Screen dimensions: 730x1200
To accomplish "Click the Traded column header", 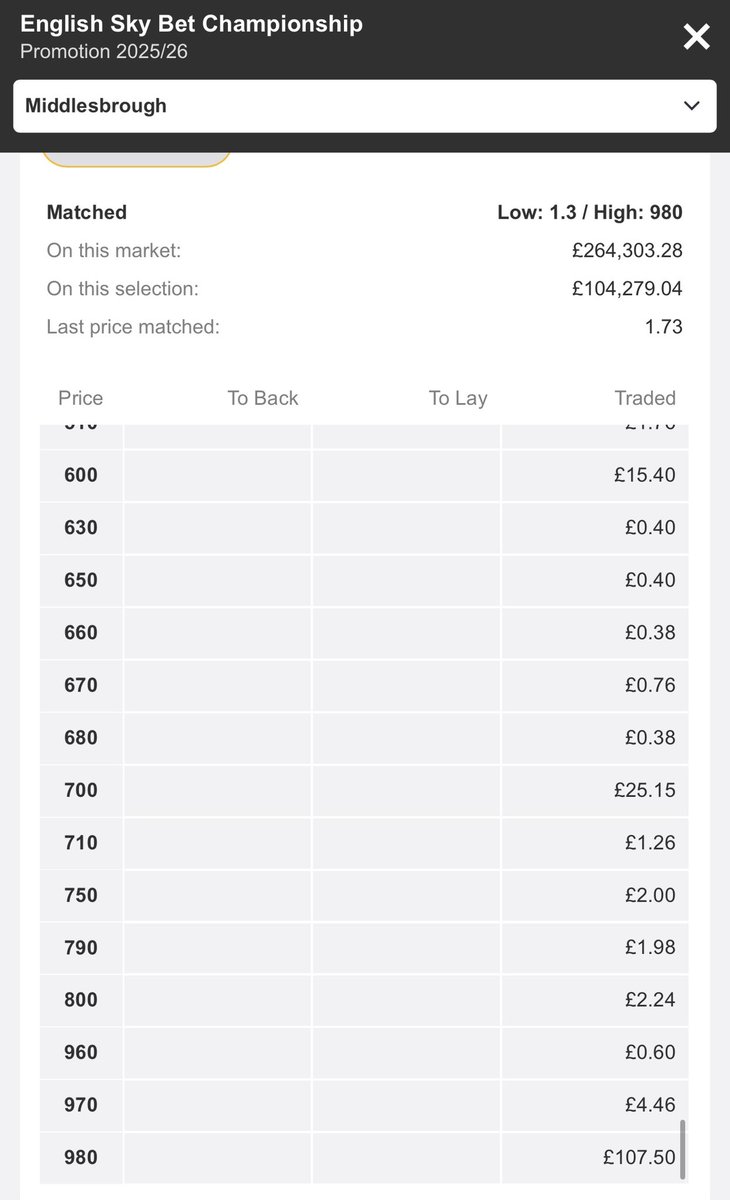I will 645,398.
